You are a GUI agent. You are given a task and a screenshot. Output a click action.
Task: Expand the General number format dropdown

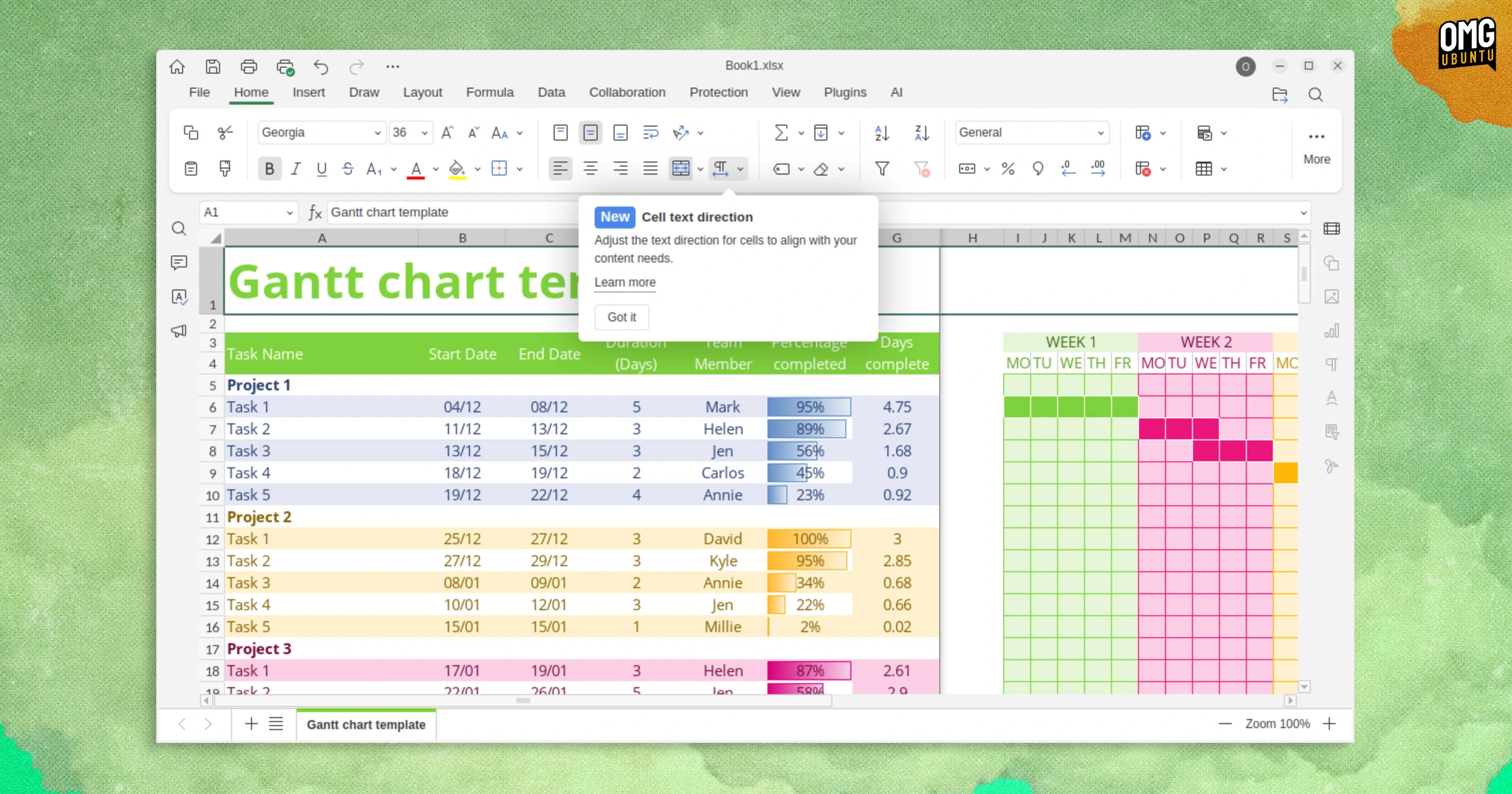click(x=1100, y=133)
